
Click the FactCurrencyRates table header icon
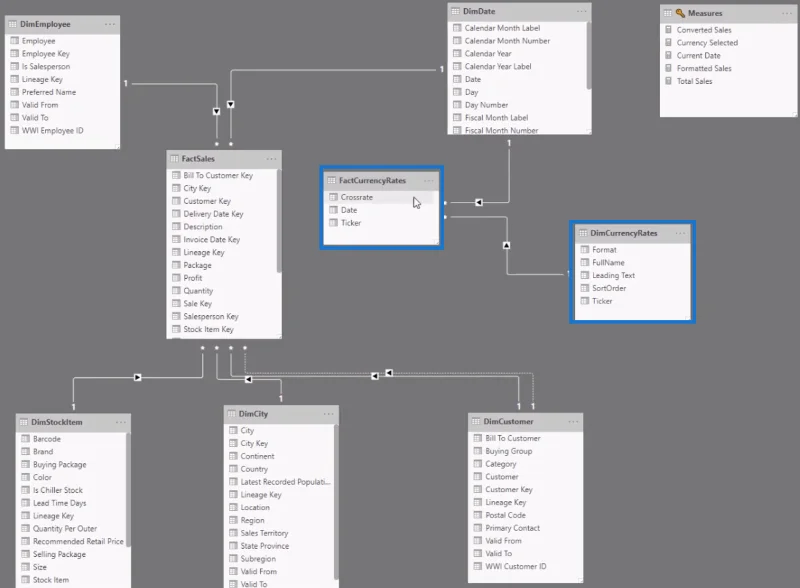(331, 181)
